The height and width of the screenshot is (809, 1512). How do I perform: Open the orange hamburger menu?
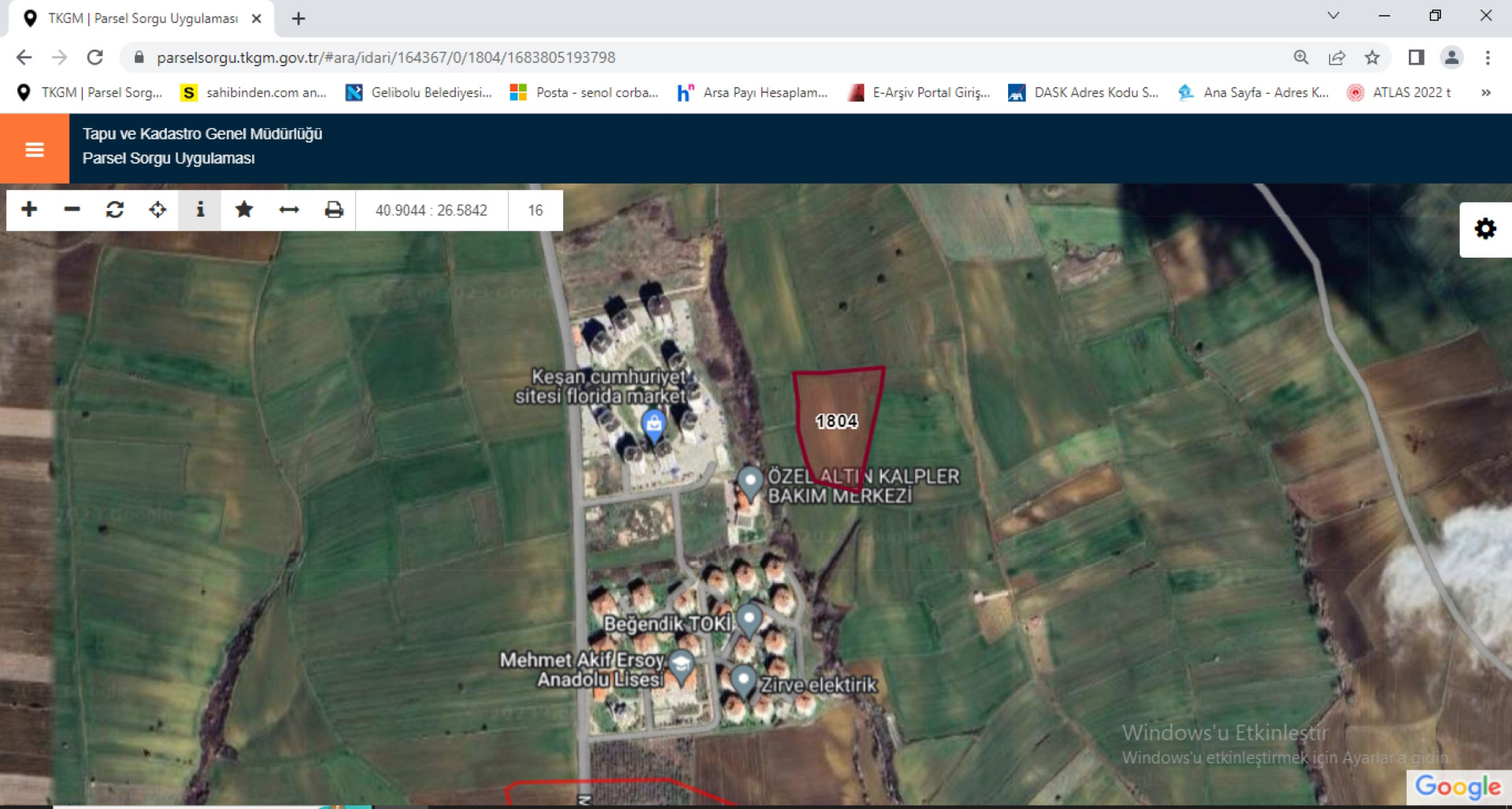click(34, 149)
